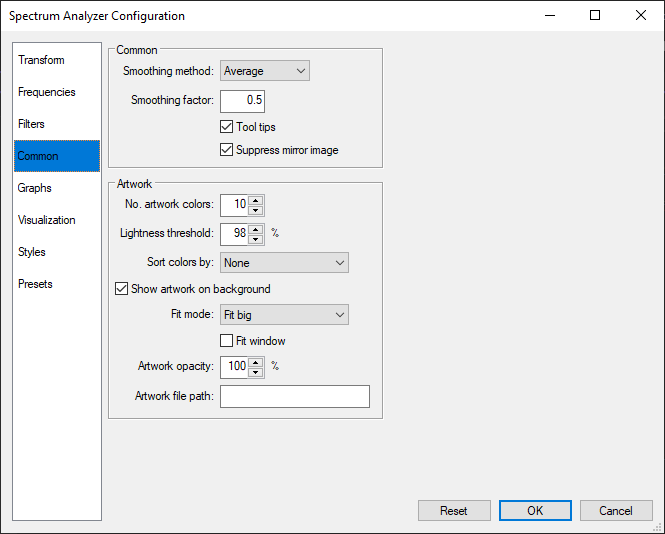Screen dimensions: 665x534
Task: Toggle Show artwork on background
Action: pyautogui.click(x=122, y=289)
